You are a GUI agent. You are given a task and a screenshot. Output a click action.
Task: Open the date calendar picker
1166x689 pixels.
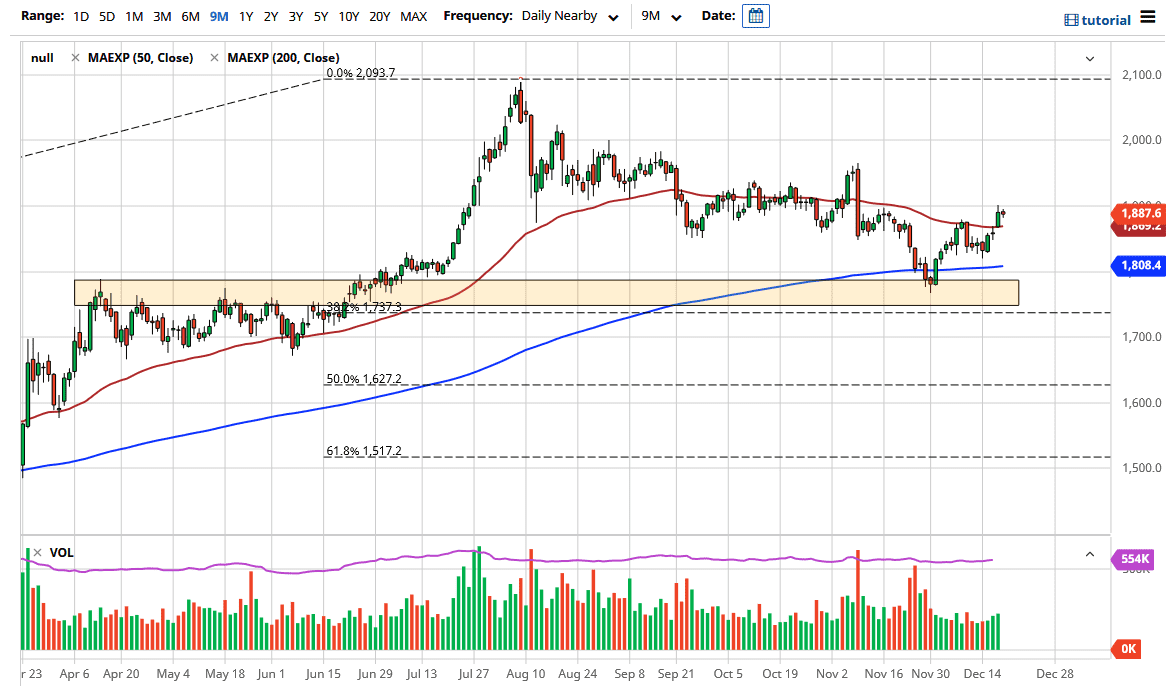point(755,15)
